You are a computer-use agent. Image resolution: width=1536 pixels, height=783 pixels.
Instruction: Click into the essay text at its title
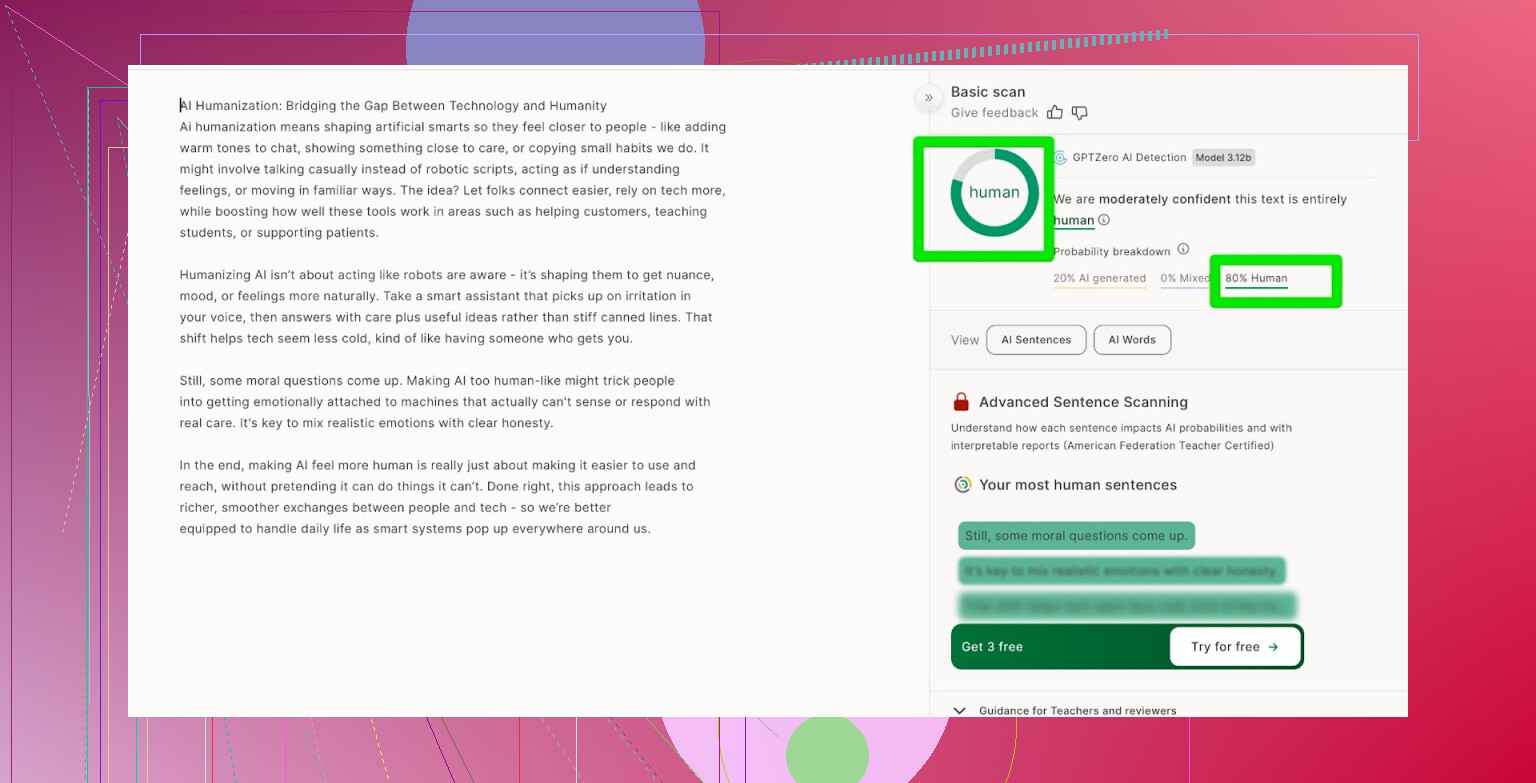click(x=393, y=106)
